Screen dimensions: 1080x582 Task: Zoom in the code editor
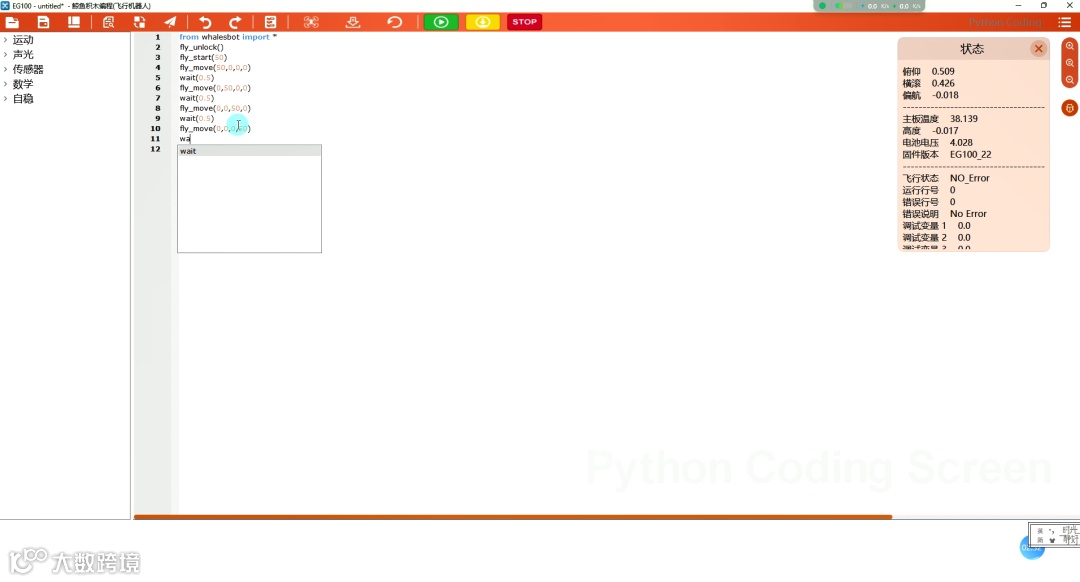pos(1070,46)
